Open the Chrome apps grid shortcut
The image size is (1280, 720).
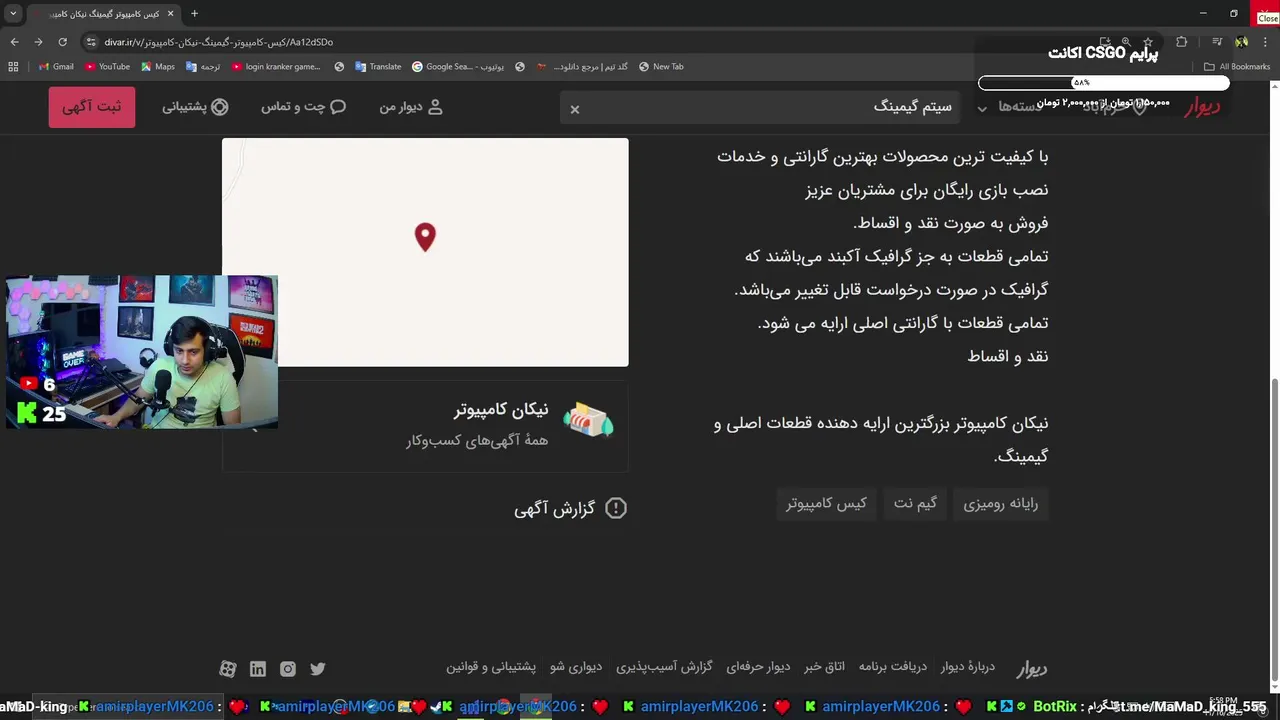tap(13, 67)
